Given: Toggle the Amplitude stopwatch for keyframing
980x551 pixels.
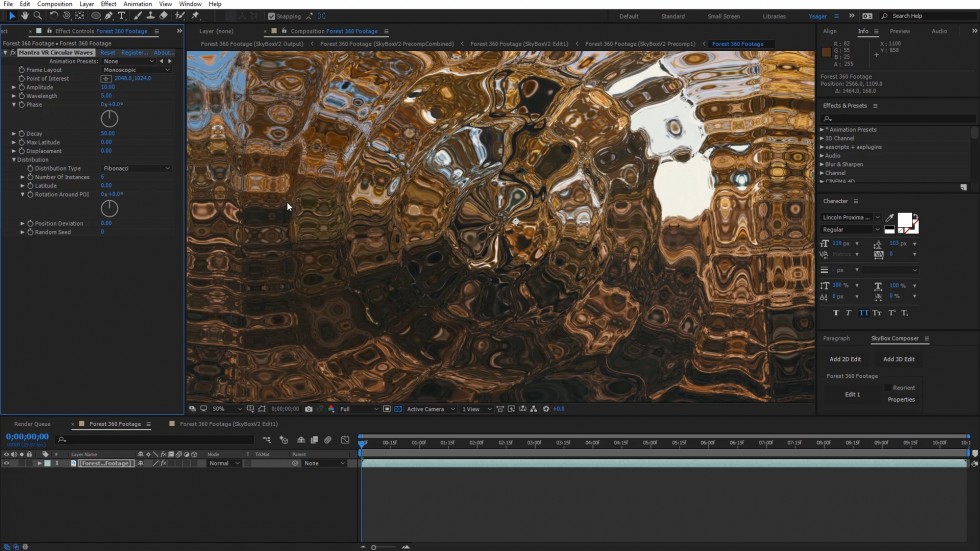Looking at the screenshot, I should 21,87.
